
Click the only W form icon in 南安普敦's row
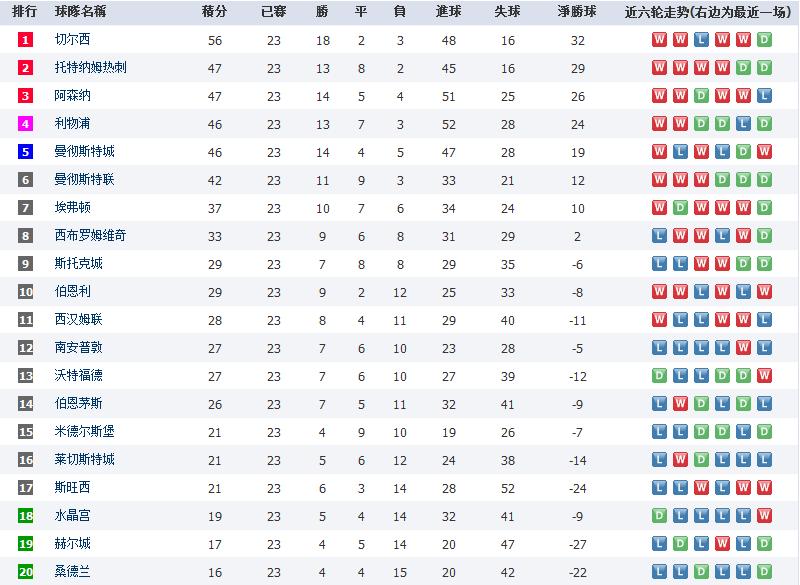click(743, 348)
